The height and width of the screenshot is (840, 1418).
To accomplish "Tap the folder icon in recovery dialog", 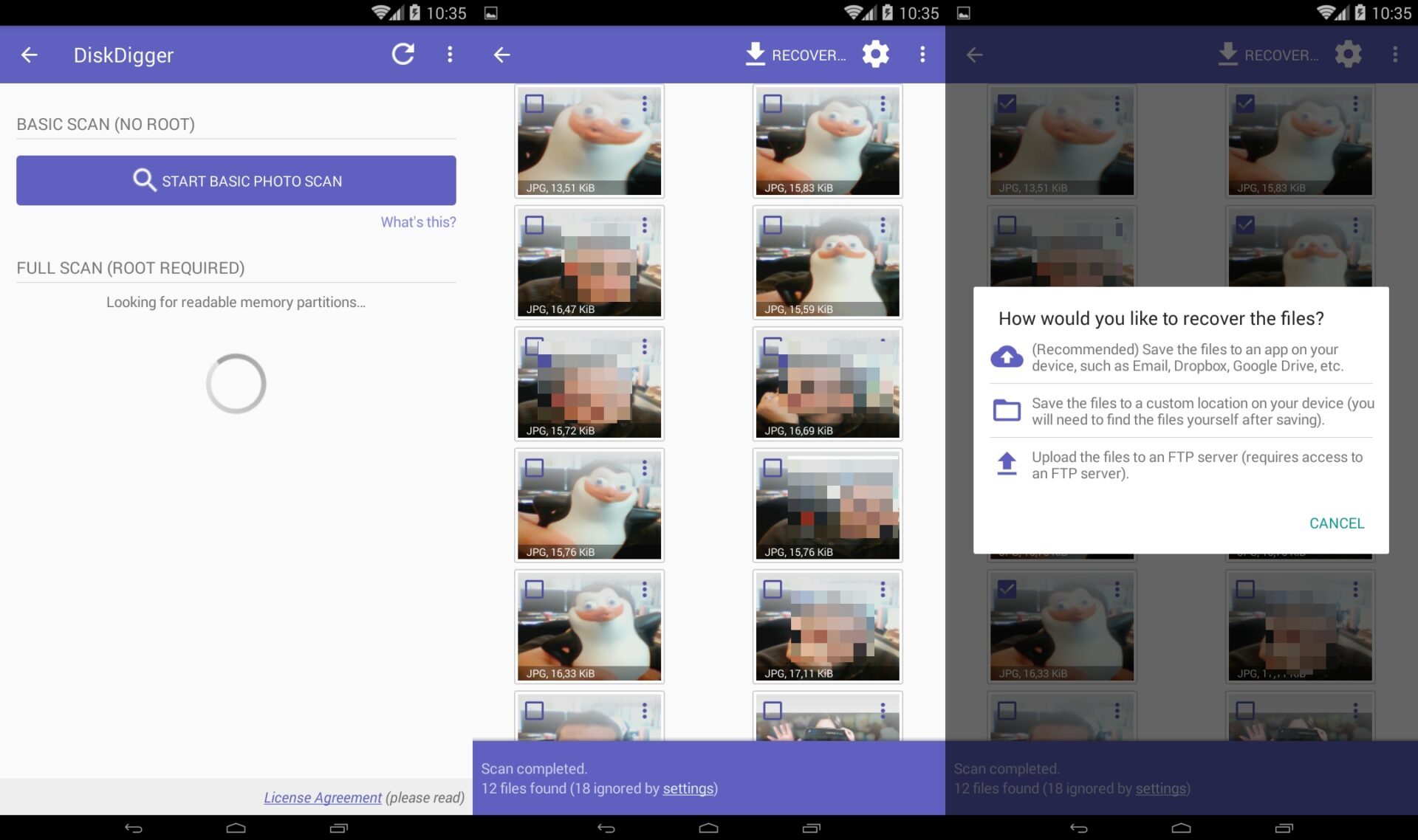I will [x=1007, y=410].
